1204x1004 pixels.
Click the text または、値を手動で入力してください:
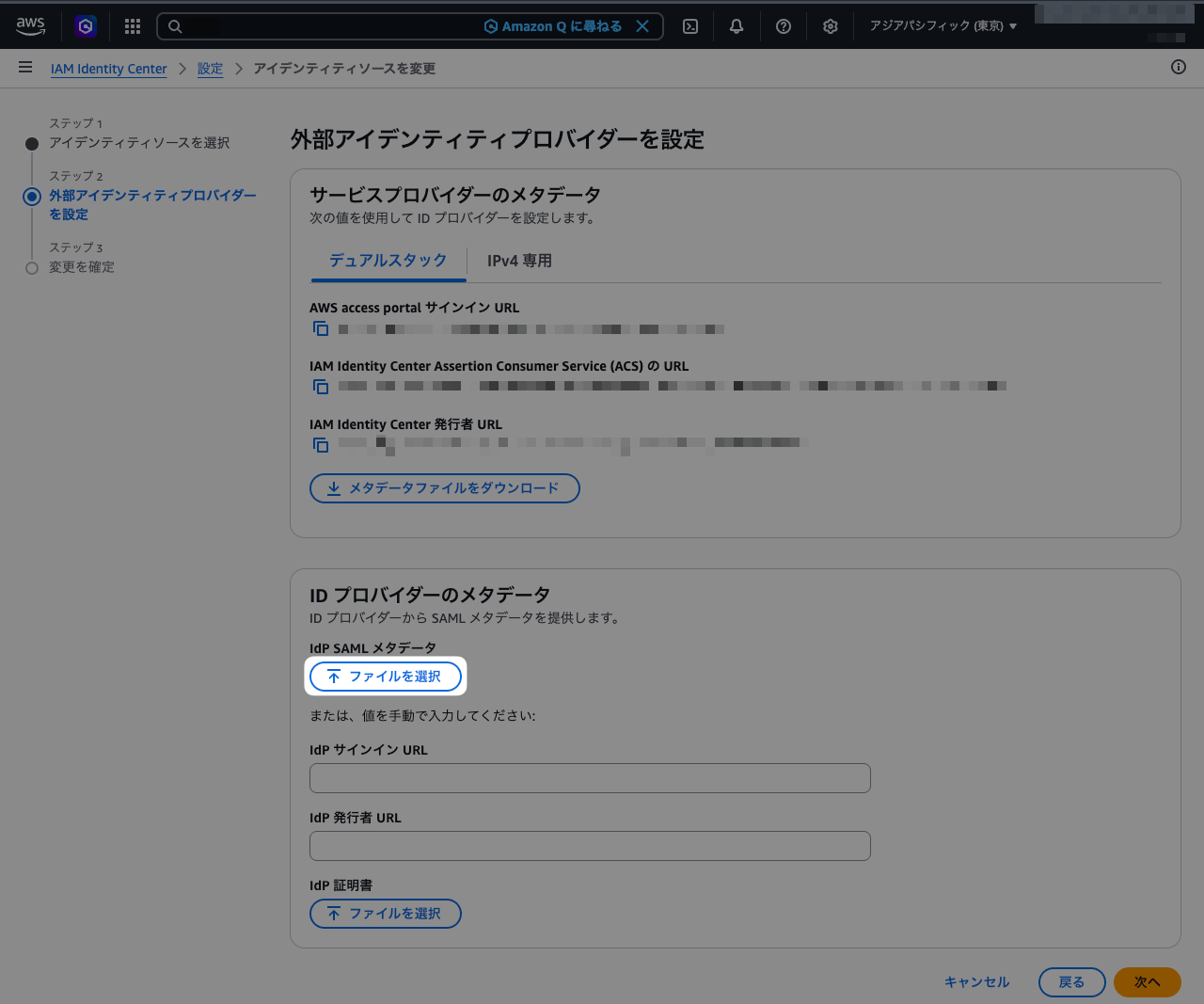[x=422, y=716]
